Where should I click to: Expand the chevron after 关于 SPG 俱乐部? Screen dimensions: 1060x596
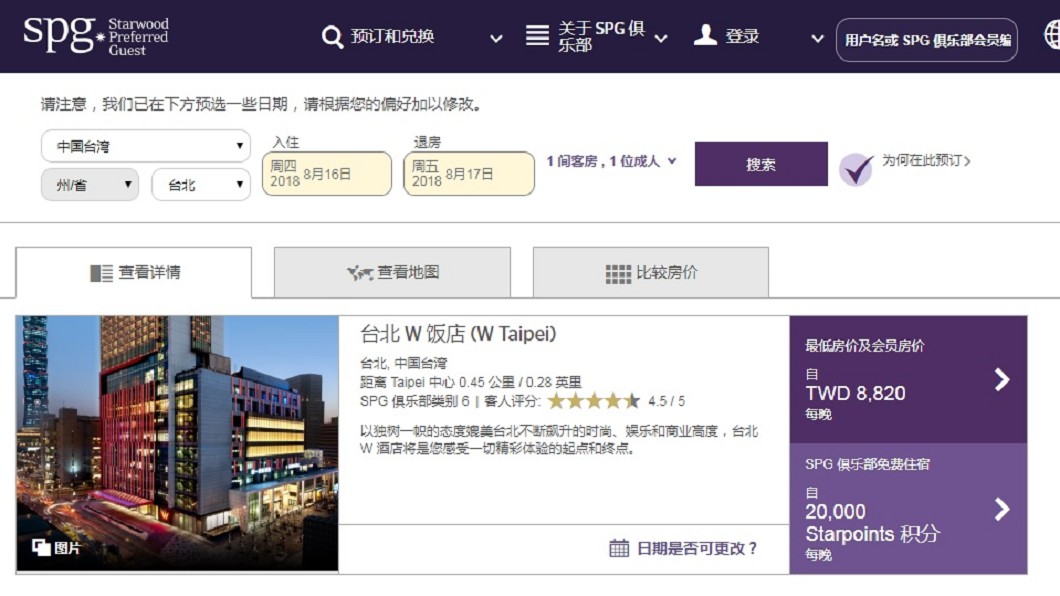coord(661,39)
